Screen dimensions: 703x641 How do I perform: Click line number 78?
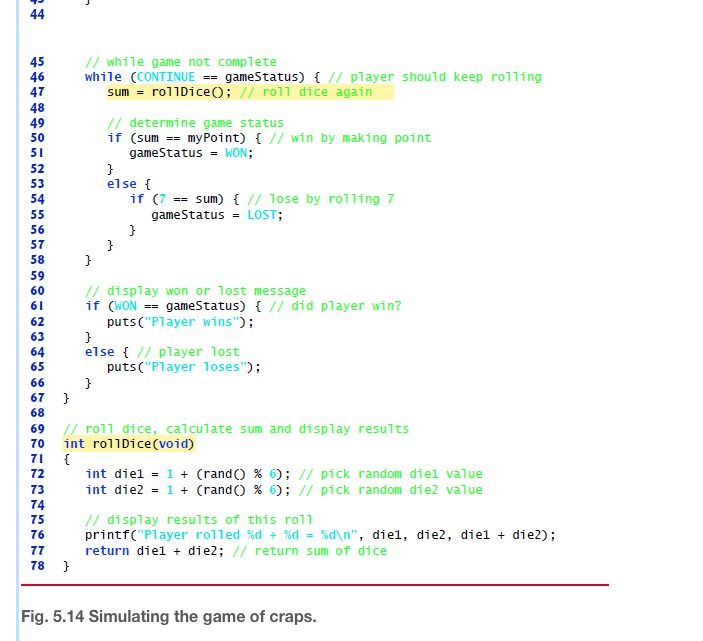37,566
